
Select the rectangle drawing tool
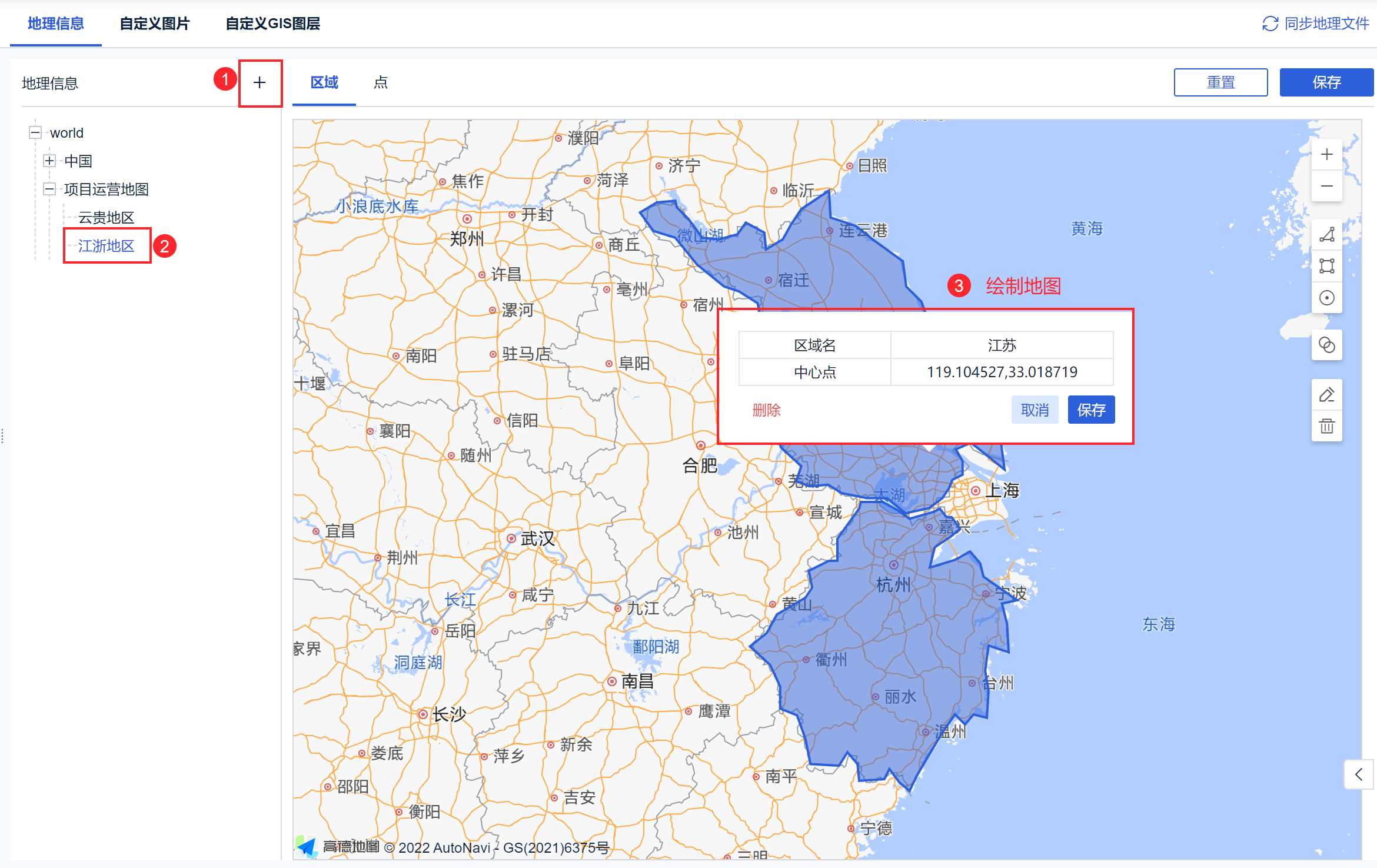(x=1326, y=266)
